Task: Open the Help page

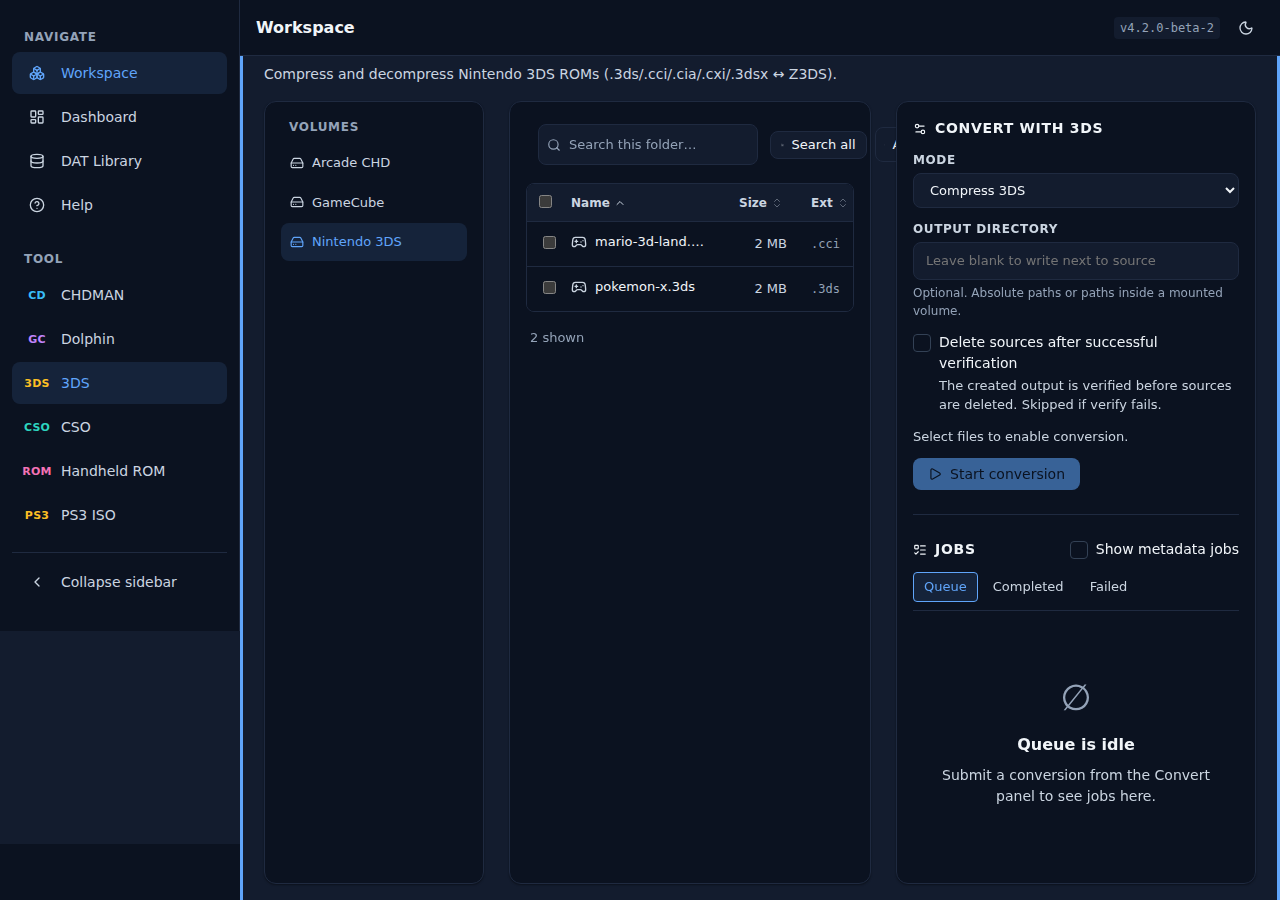Action: (120, 205)
